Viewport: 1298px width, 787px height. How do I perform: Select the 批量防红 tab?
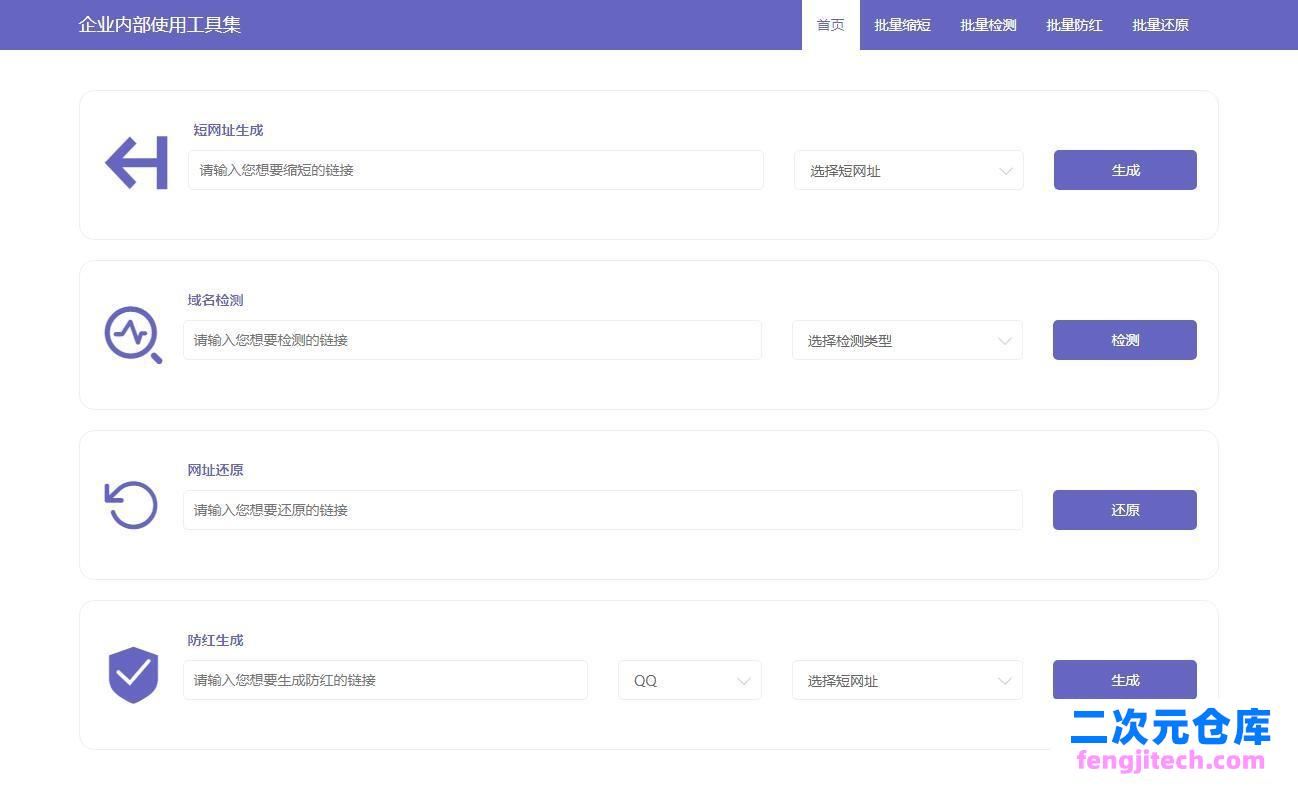point(1074,25)
